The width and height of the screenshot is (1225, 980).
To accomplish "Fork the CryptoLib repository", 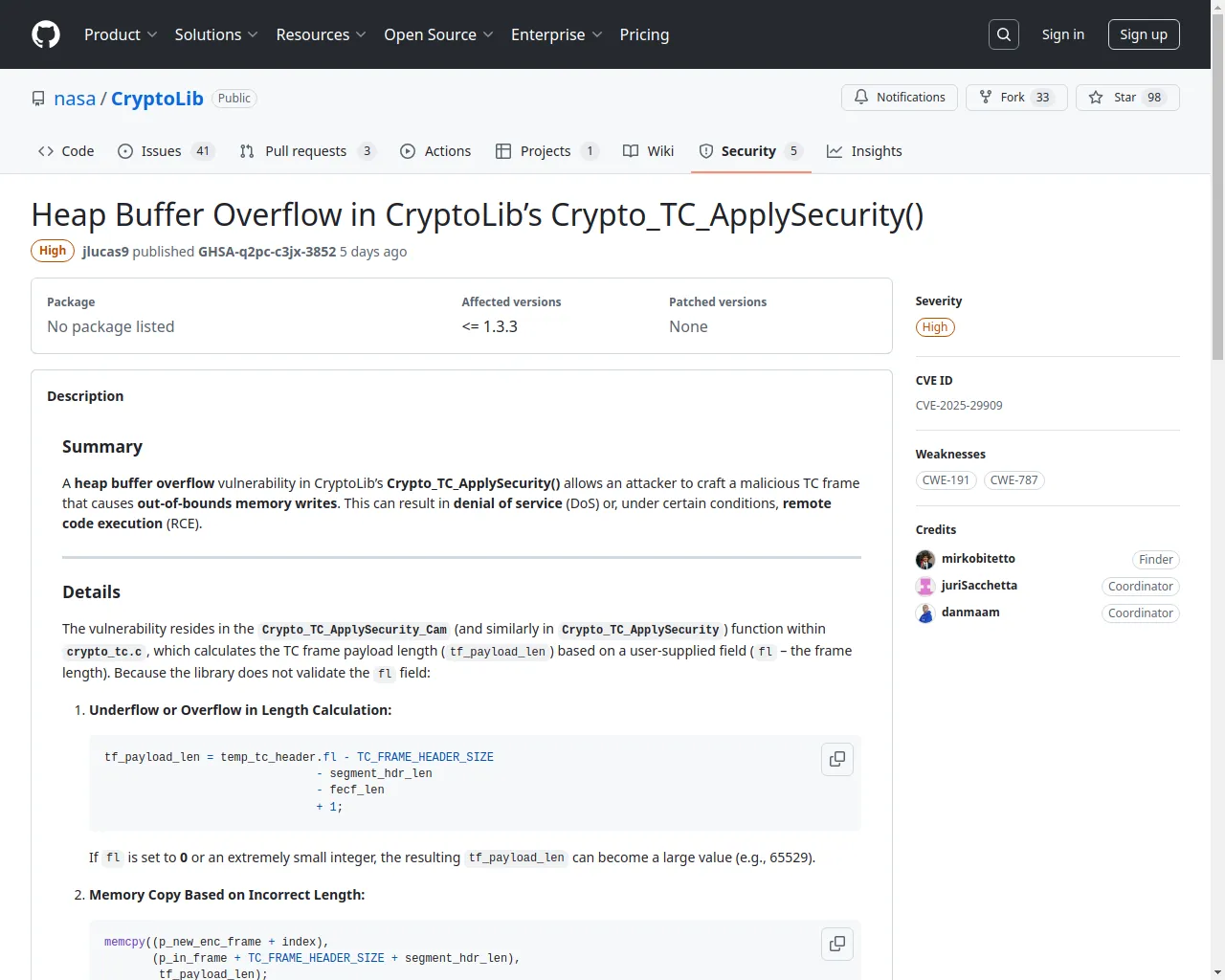I will [1016, 98].
